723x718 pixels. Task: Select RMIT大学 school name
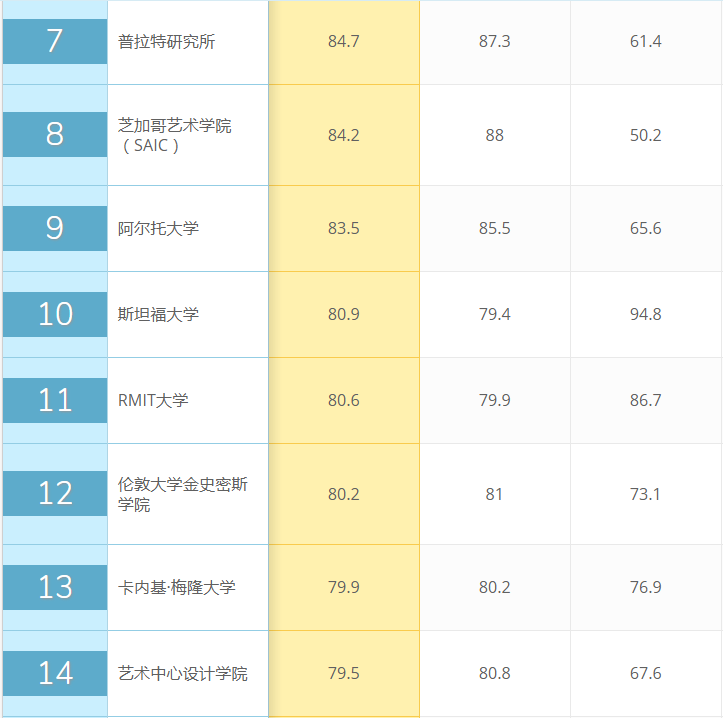point(153,400)
